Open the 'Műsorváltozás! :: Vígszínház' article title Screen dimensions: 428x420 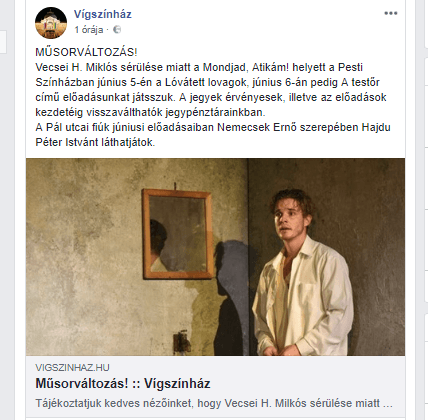tap(123, 384)
